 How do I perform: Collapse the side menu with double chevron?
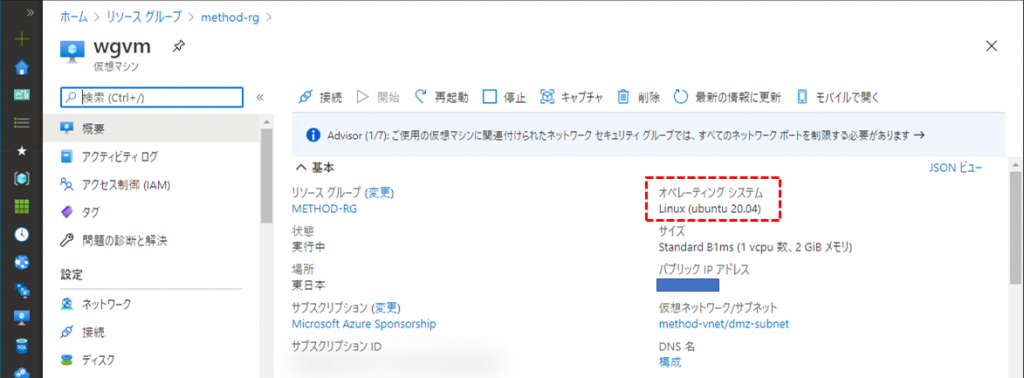point(259,97)
